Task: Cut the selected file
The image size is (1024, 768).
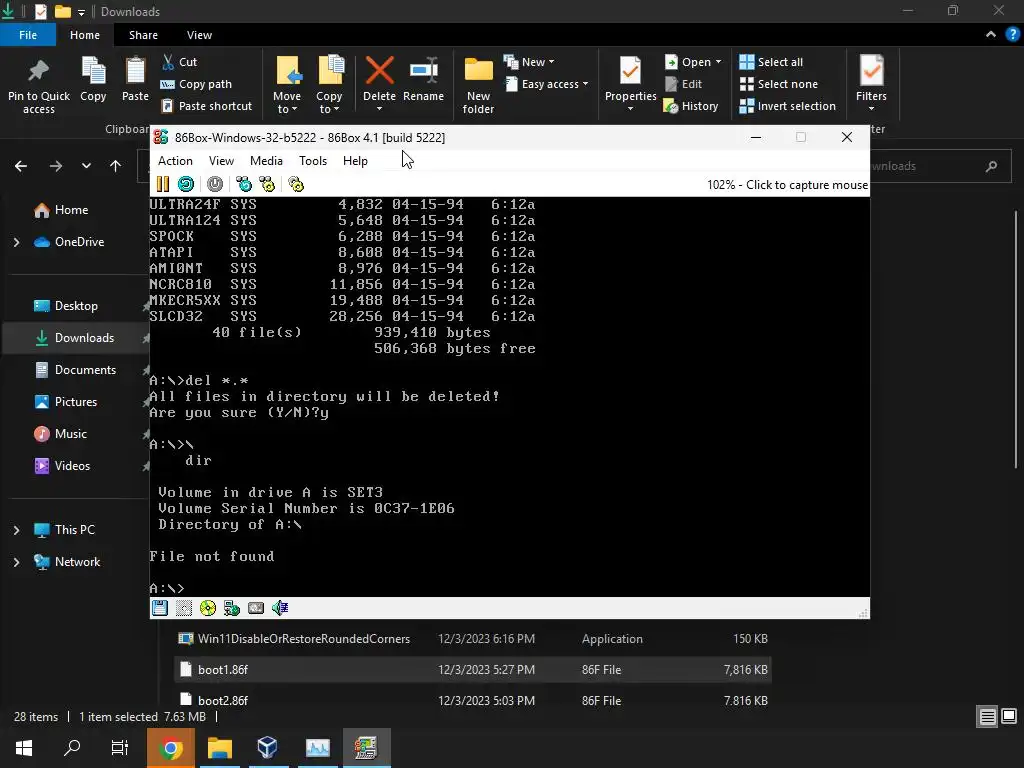Action: click(180, 62)
